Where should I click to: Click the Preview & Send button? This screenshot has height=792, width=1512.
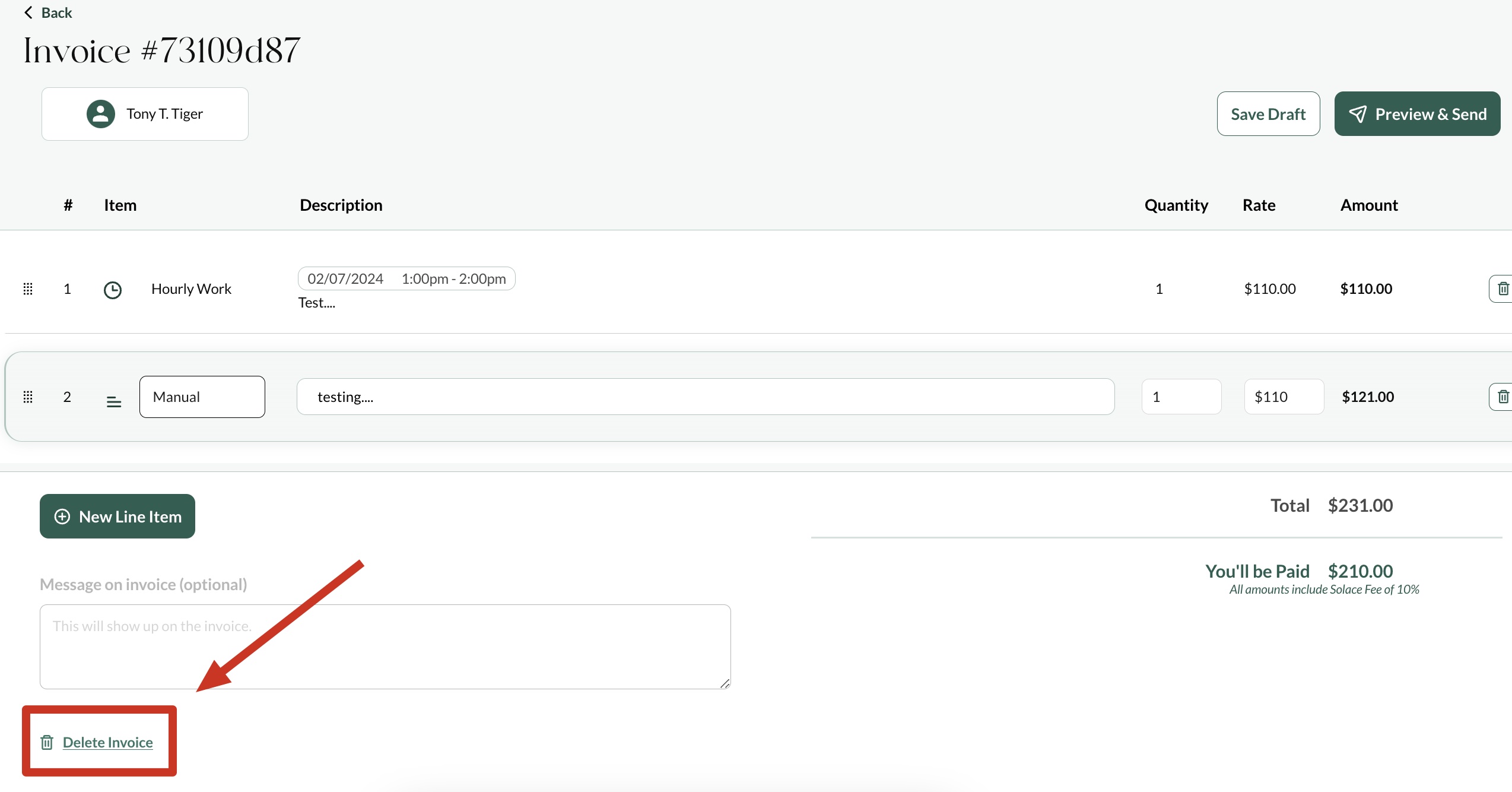tap(1417, 113)
